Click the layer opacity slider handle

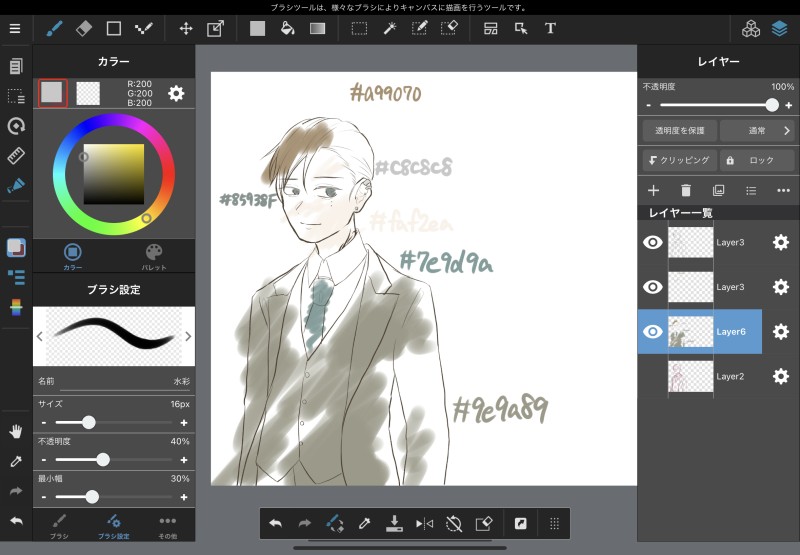[772, 105]
